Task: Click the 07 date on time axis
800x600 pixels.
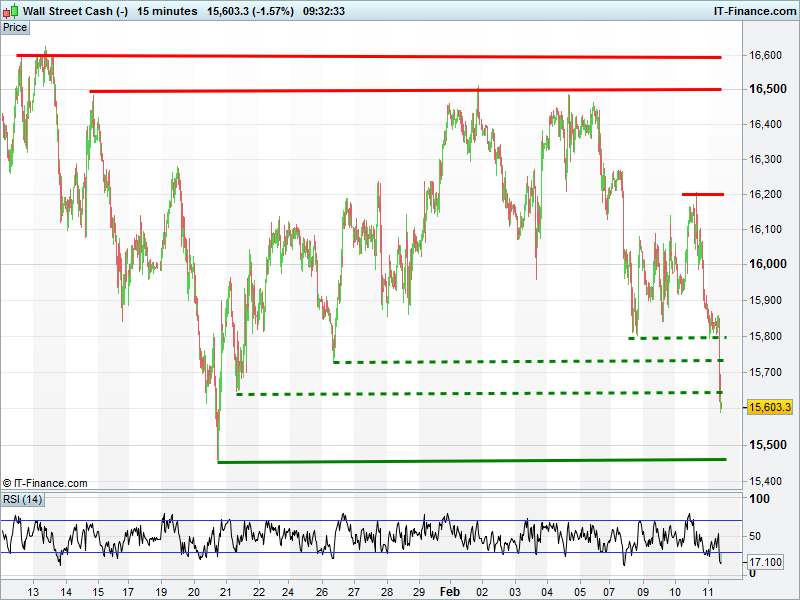Action: [609, 592]
